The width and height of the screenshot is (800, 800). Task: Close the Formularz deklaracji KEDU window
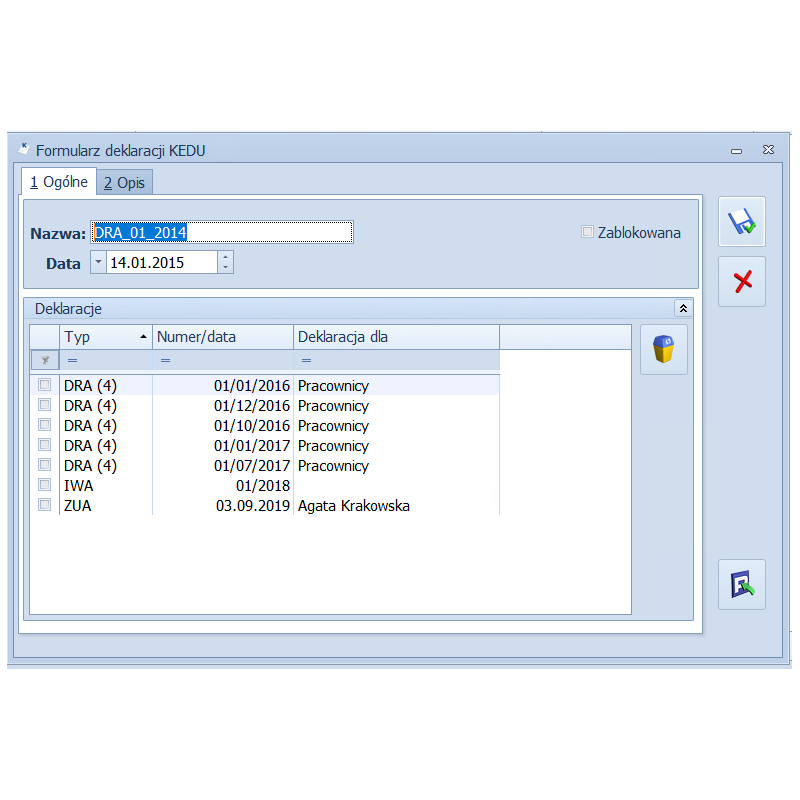click(768, 150)
